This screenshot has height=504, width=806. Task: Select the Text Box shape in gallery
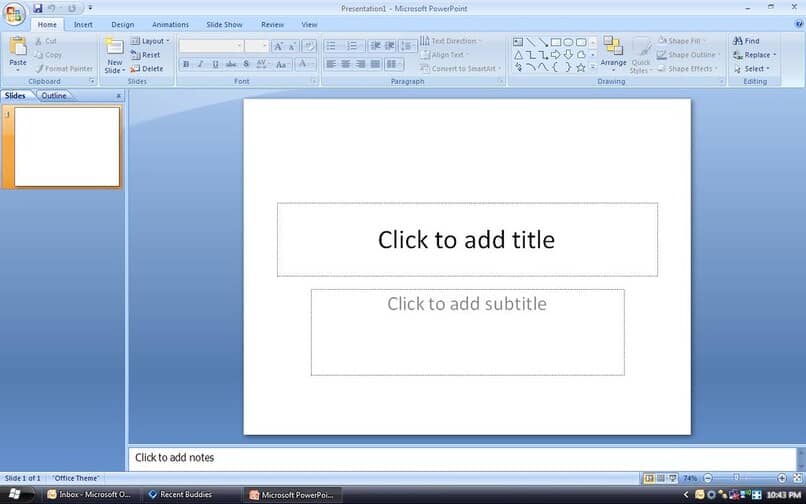point(518,42)
